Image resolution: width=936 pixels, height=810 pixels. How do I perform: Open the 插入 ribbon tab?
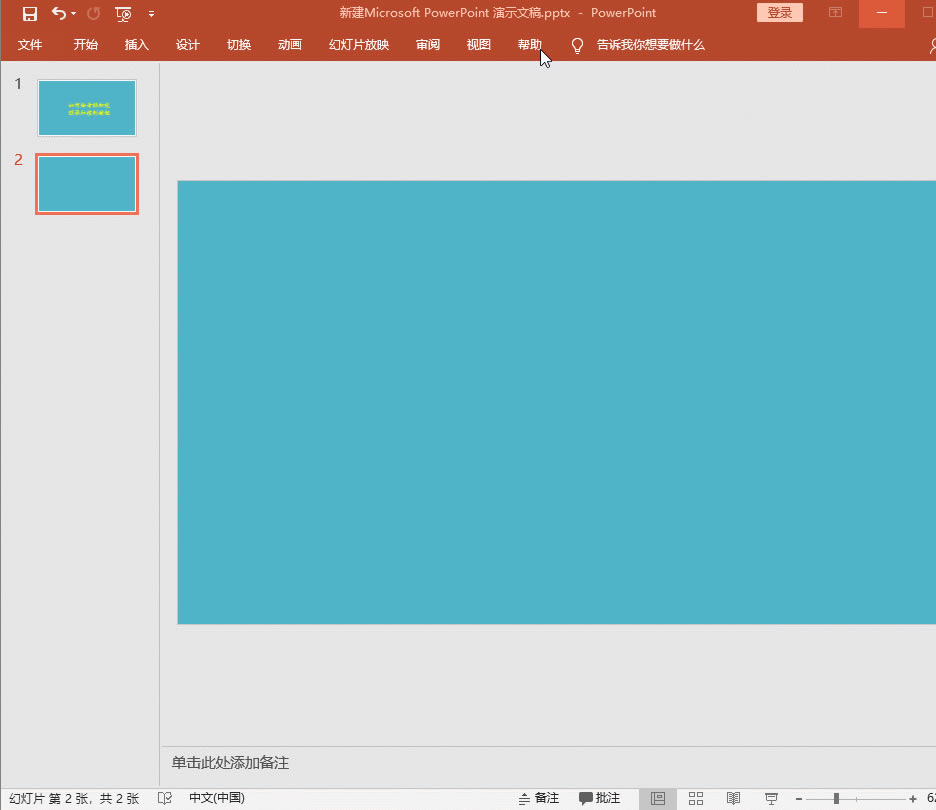click(137, 45)
